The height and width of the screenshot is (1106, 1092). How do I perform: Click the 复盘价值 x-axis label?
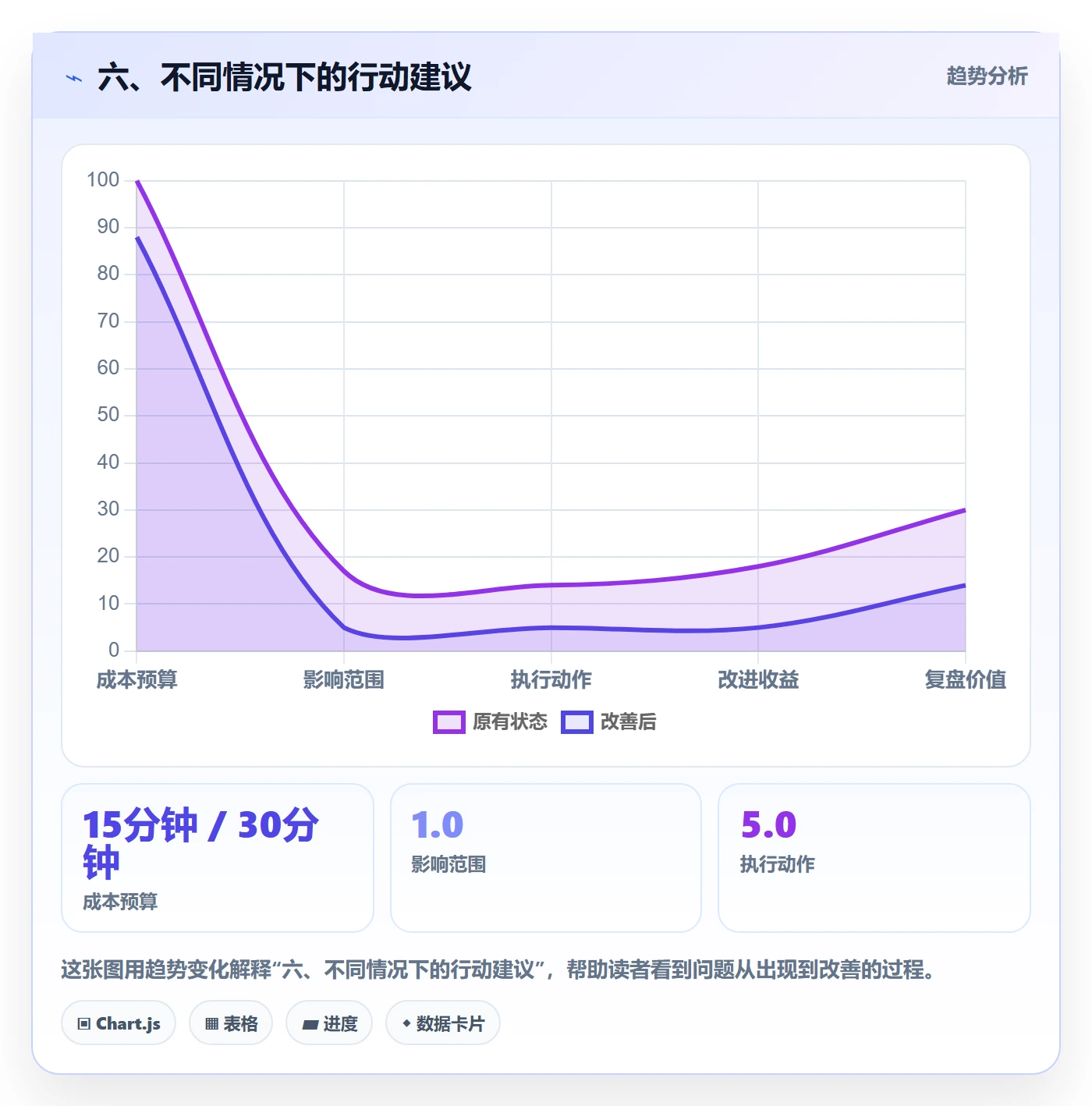[x=965, y=679]
